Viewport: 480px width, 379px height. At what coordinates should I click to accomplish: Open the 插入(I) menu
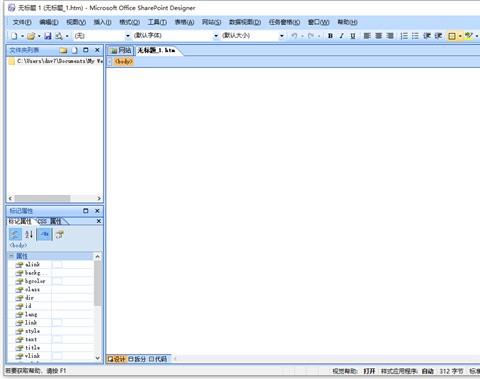coord(102,22)
